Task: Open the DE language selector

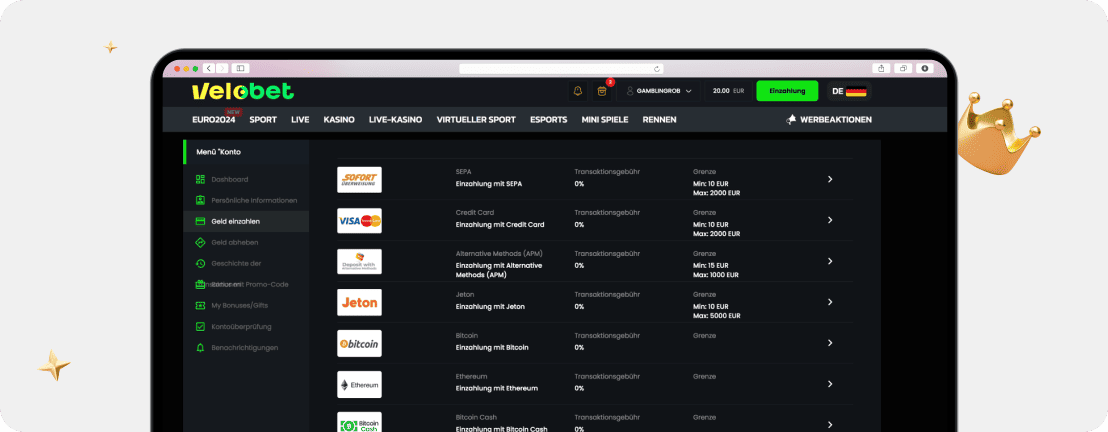Action: [848, 91]
